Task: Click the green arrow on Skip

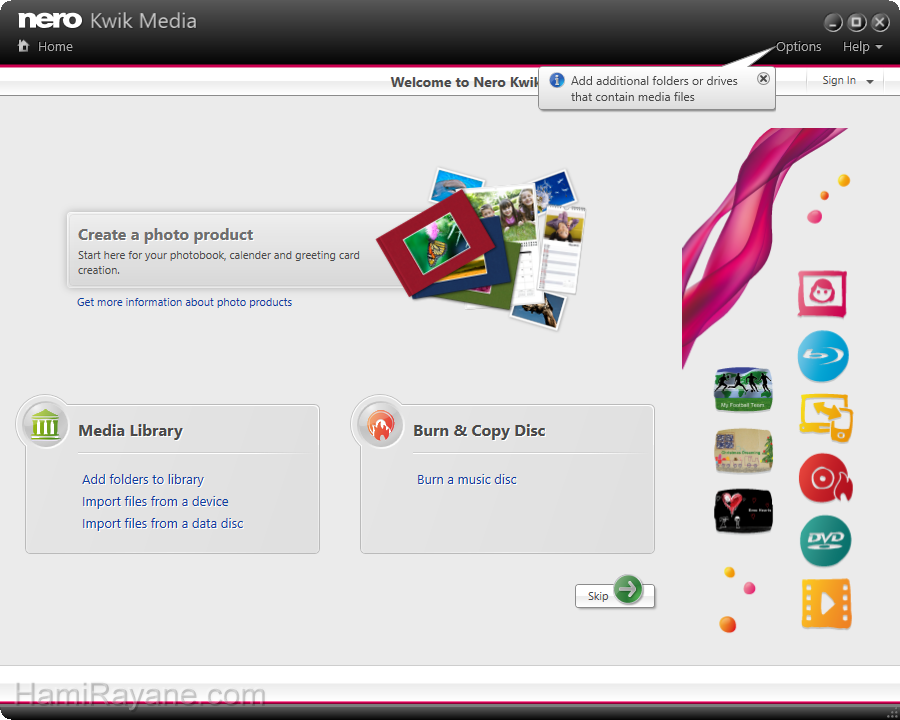Action: pos(628,589)
